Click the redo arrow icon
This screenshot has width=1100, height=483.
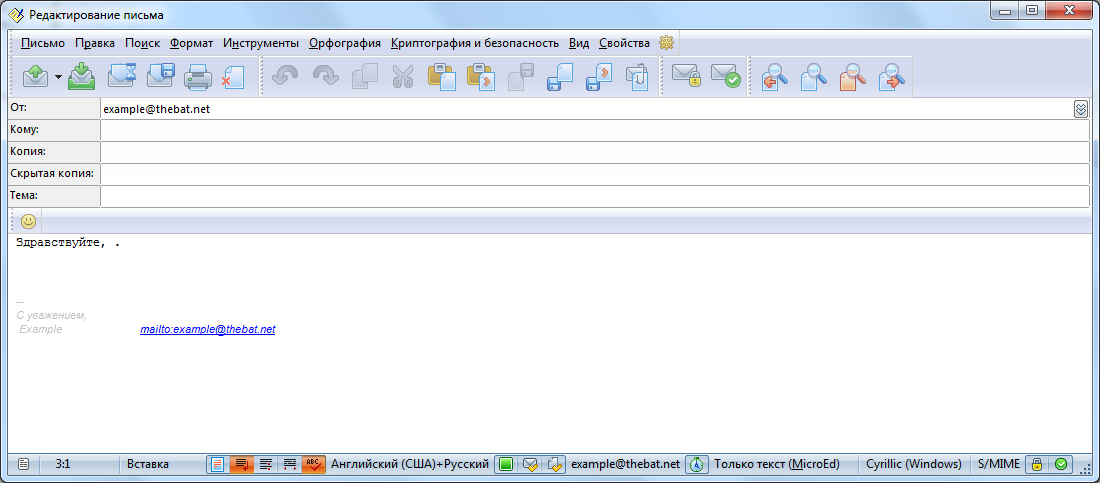tap(325, 76)
